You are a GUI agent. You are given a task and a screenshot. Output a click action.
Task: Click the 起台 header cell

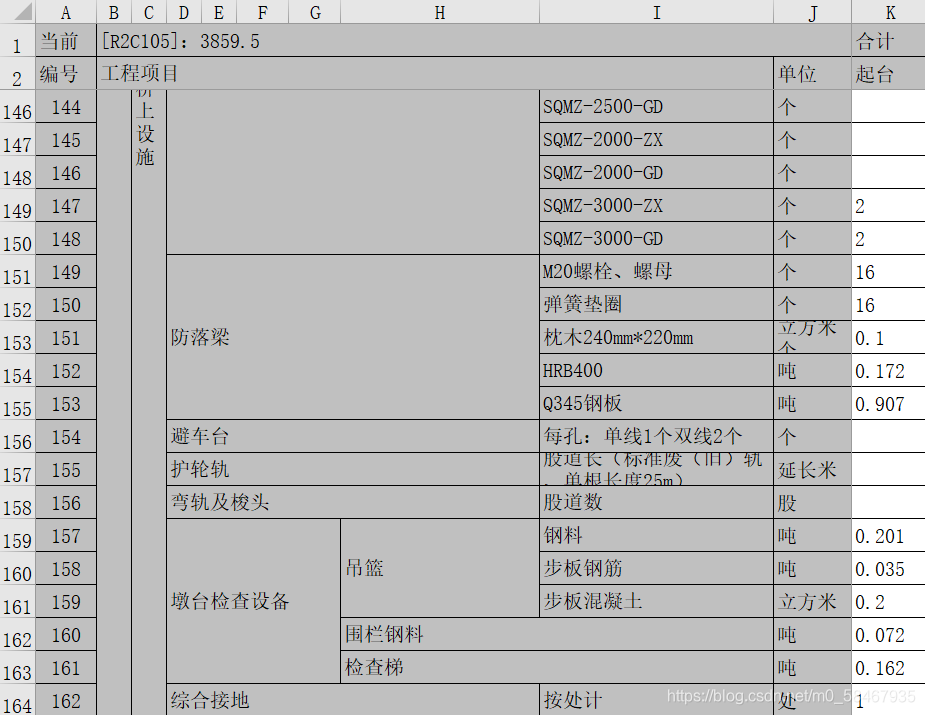[888, 74]
